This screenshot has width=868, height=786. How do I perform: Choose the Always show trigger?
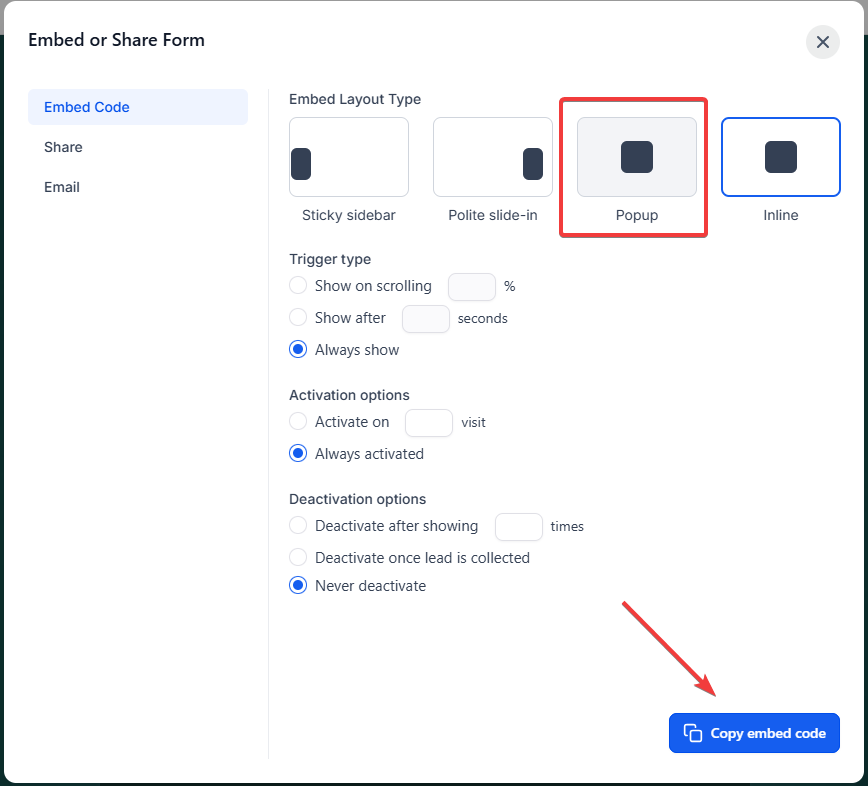(298, 349)
